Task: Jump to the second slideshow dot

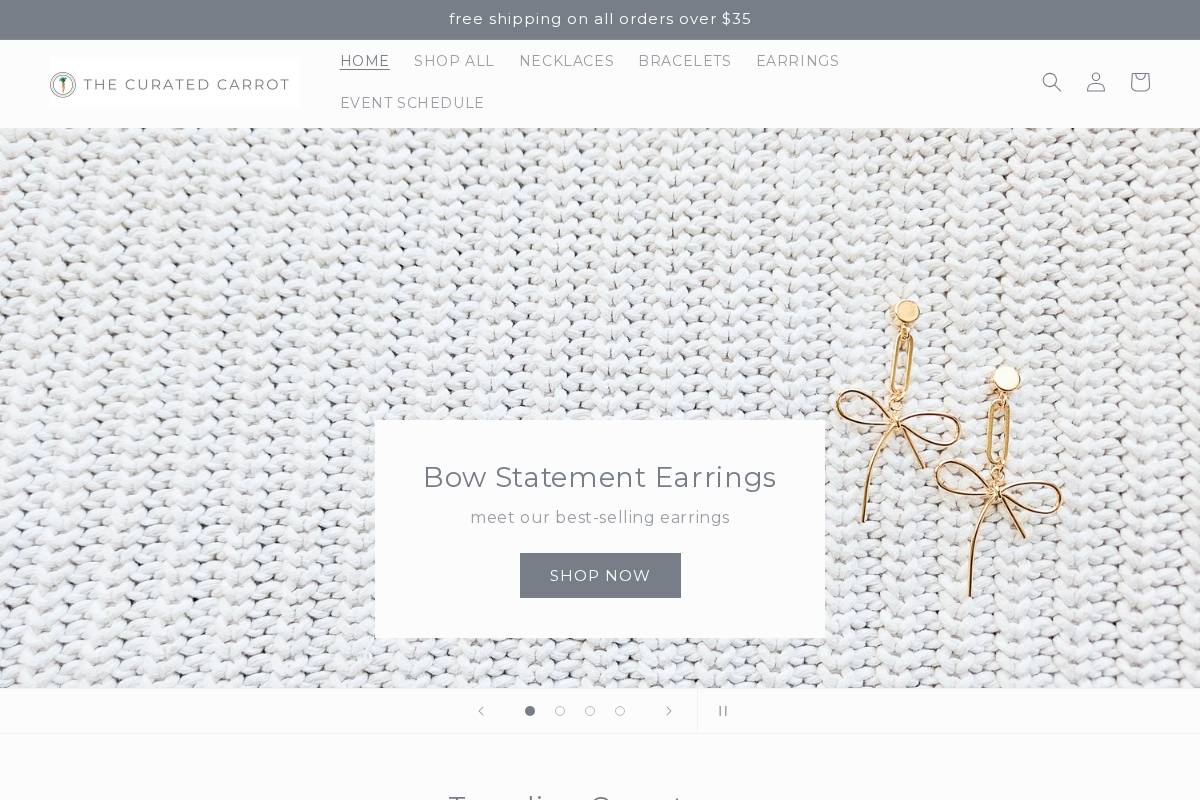Action: tap(560, 711)
